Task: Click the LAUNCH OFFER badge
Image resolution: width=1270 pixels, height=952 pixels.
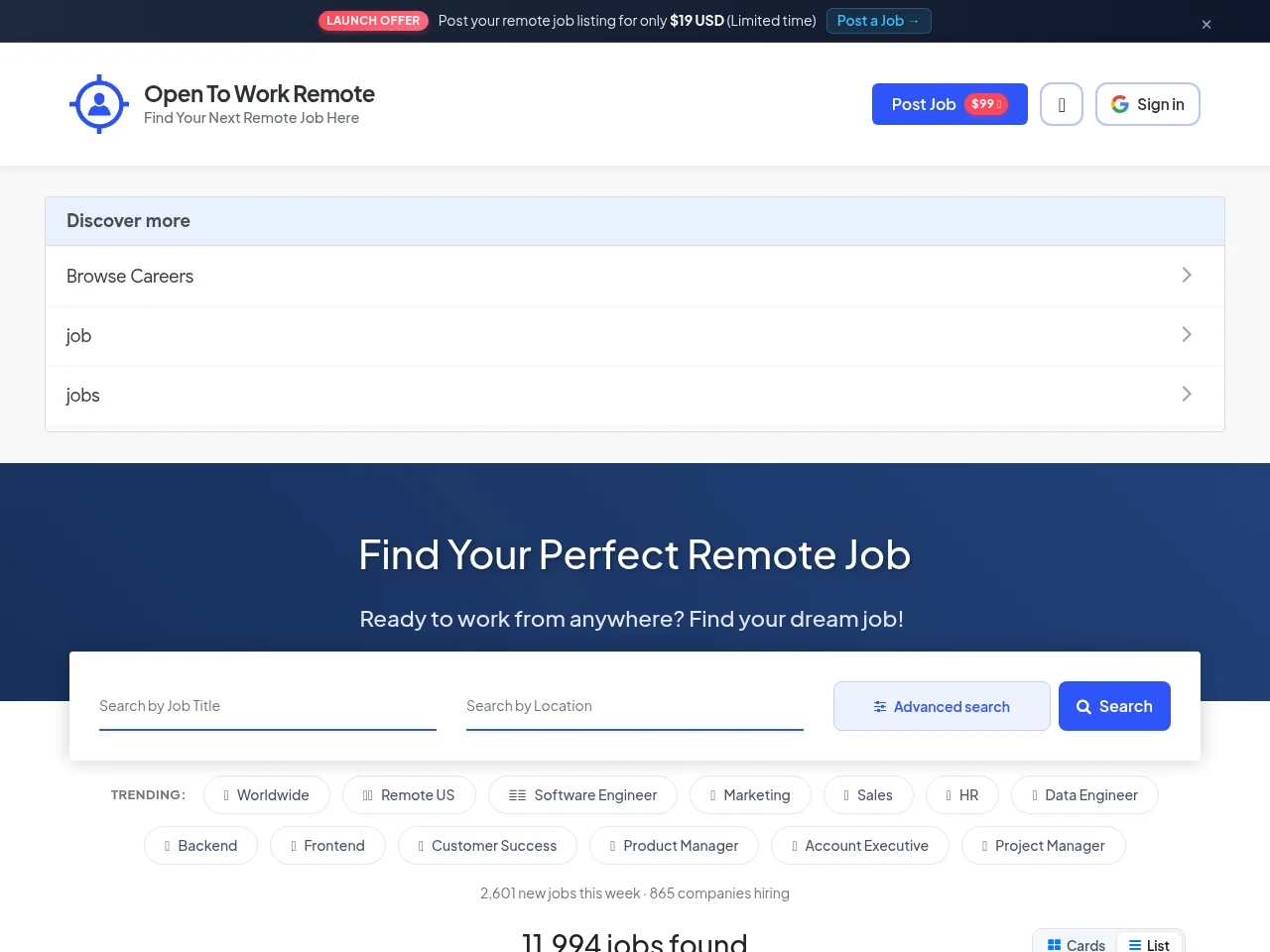Action: click(373, 21)
